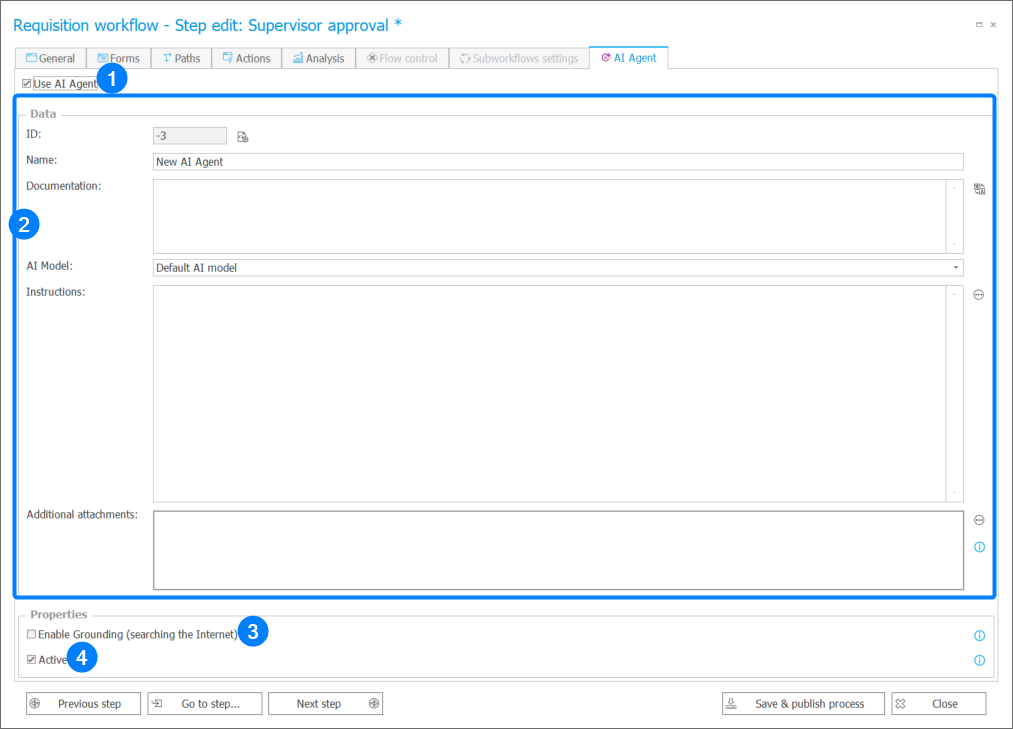Open the ellipsis editor beside Instructions
Screen dimensions: 1013x729
[979, 295]
